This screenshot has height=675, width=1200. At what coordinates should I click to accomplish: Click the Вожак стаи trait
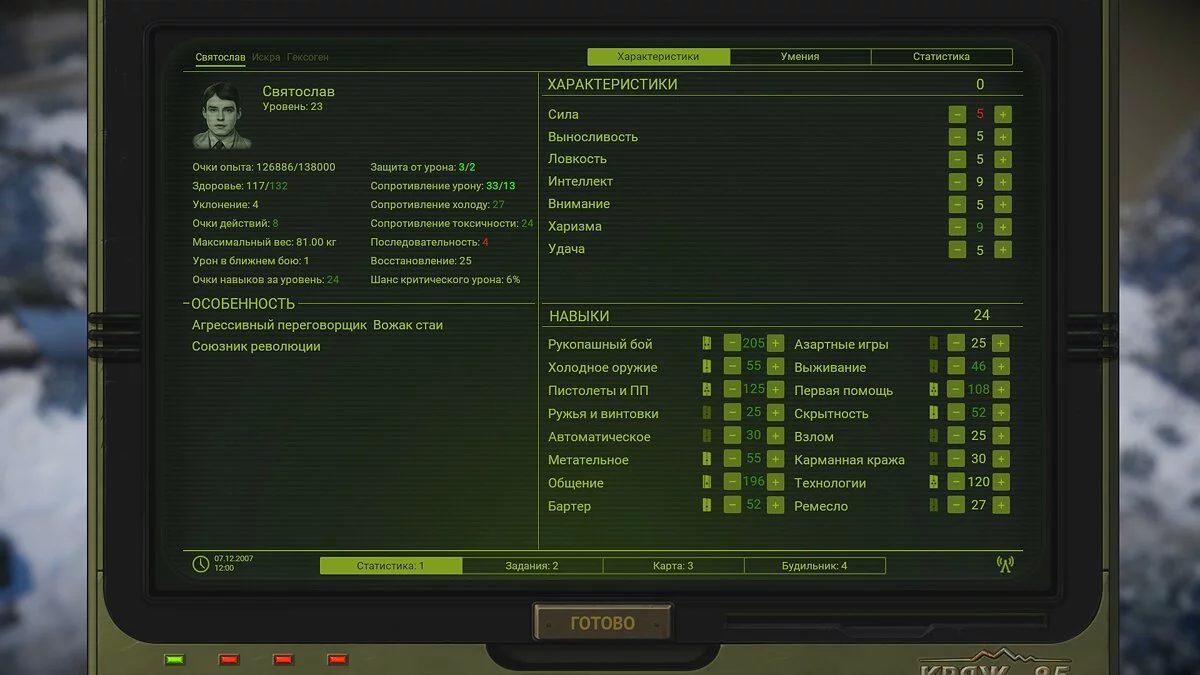[408, 325]
